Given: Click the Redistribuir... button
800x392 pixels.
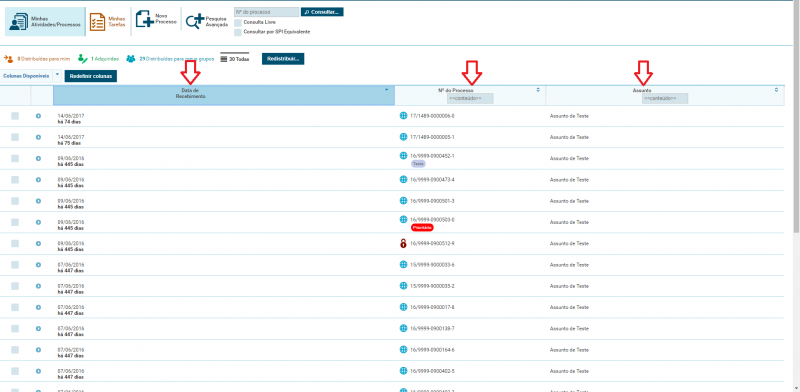Looking at the screenshot, I should click(283, 59).
